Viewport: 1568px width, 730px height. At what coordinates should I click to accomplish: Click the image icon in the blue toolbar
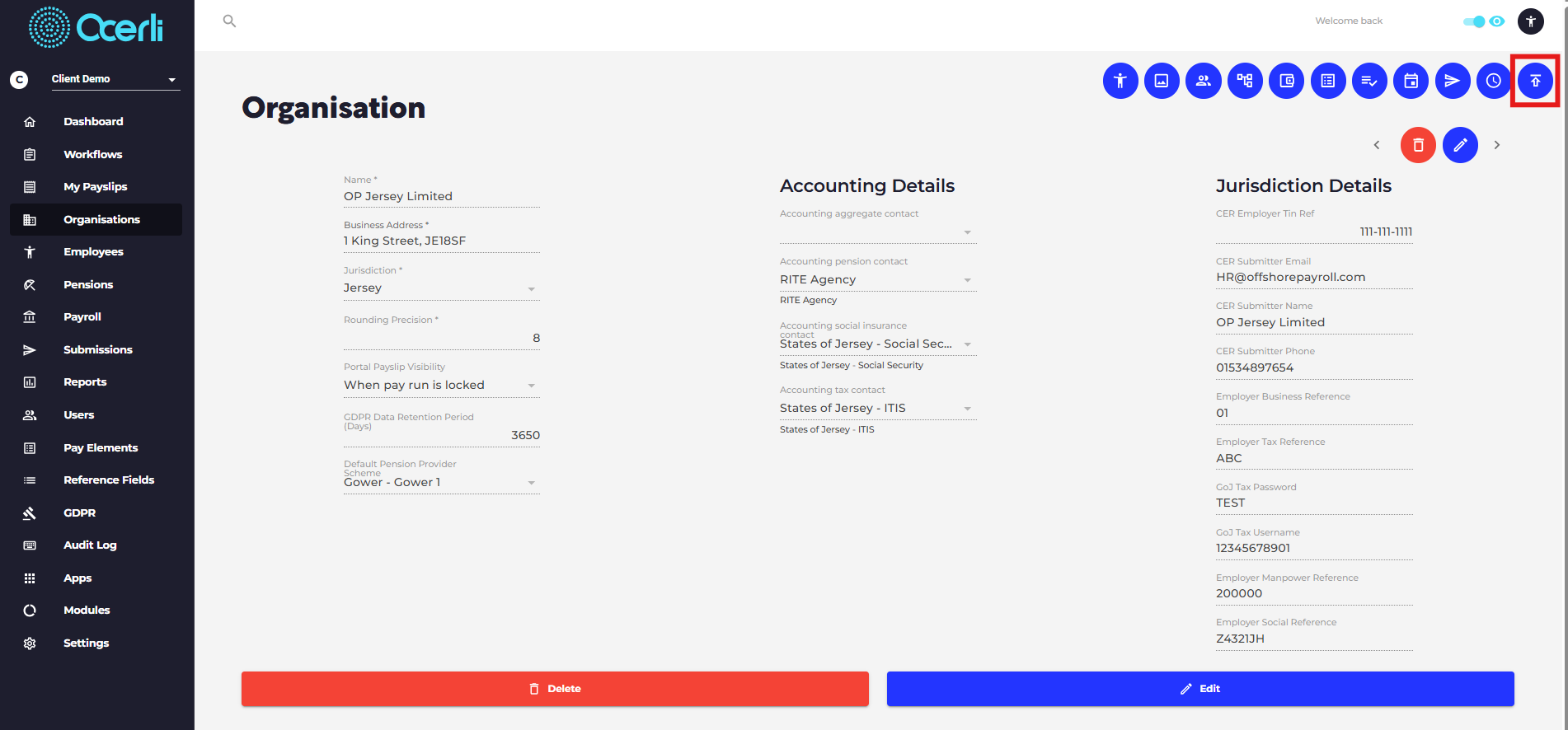pos(1162,81)
